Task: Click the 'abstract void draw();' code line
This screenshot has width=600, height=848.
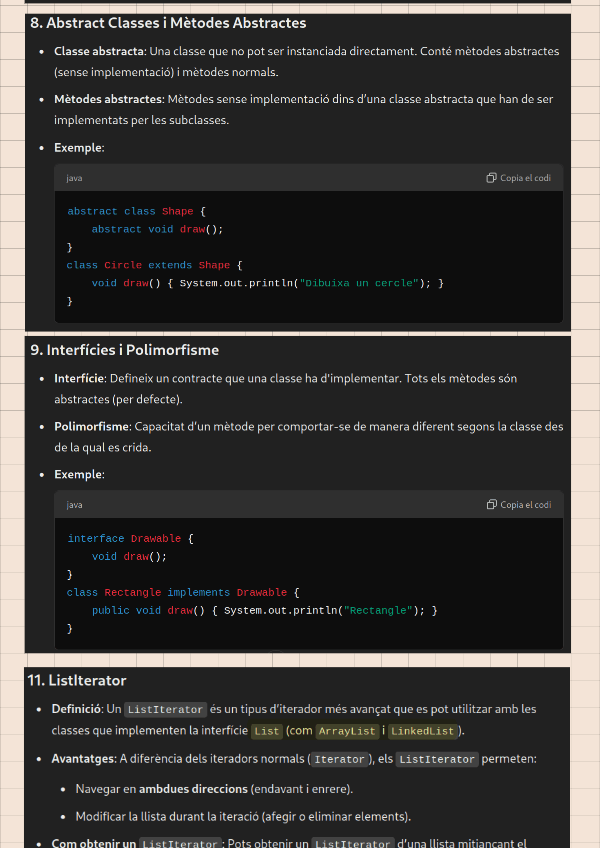Action: [x=157, y=229]
